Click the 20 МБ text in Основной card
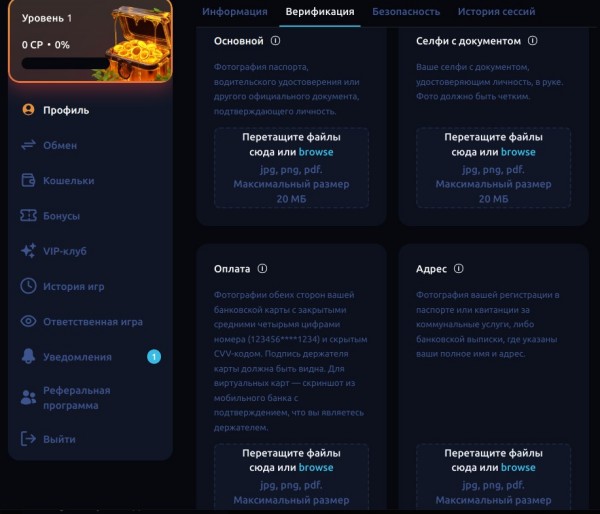Image resolution: width=600 pixels, height=514 pixels. (x=291, y=199)
